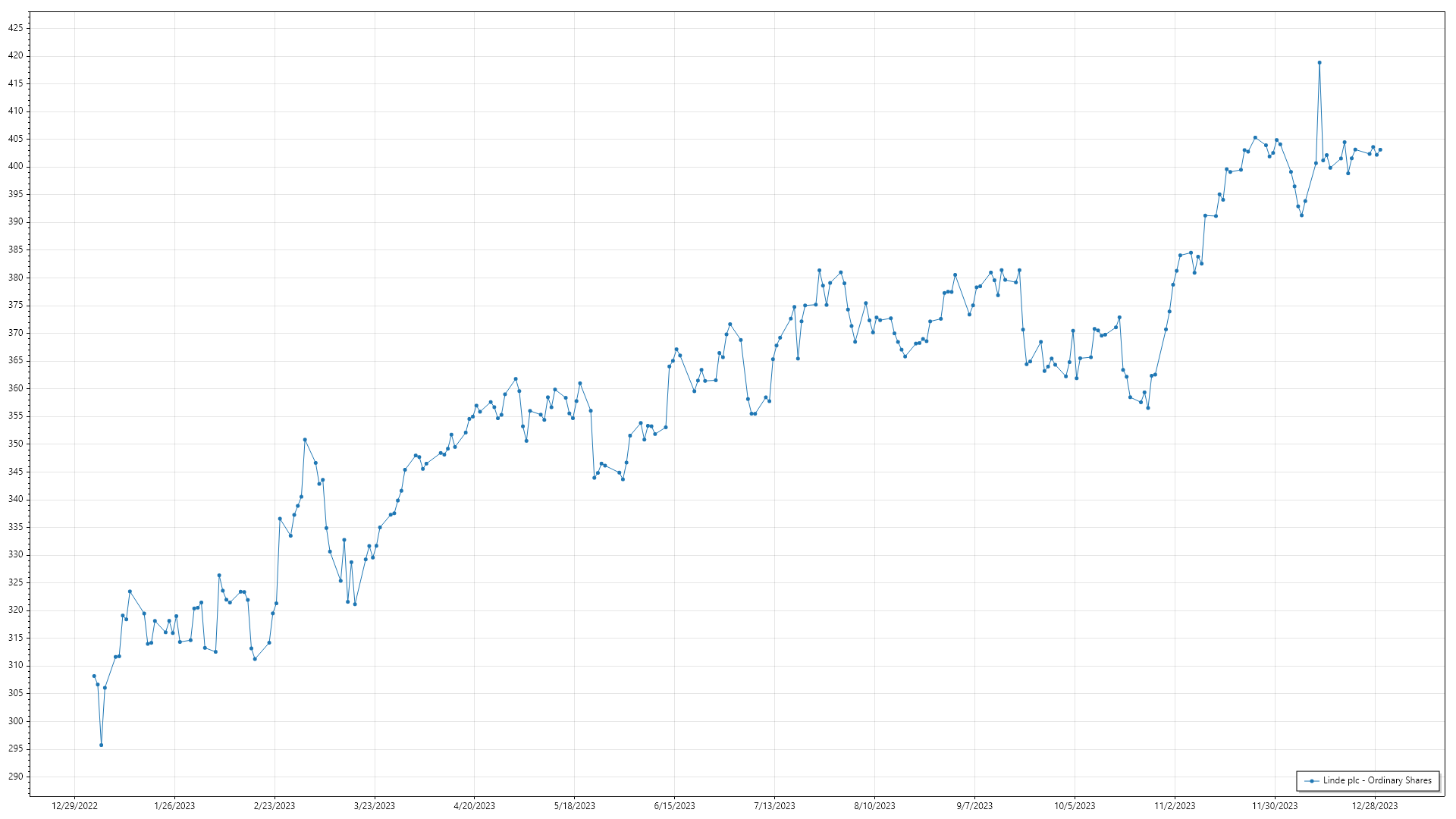Click the 12/29/2022 x-axis date label

[x=74, y=806]
